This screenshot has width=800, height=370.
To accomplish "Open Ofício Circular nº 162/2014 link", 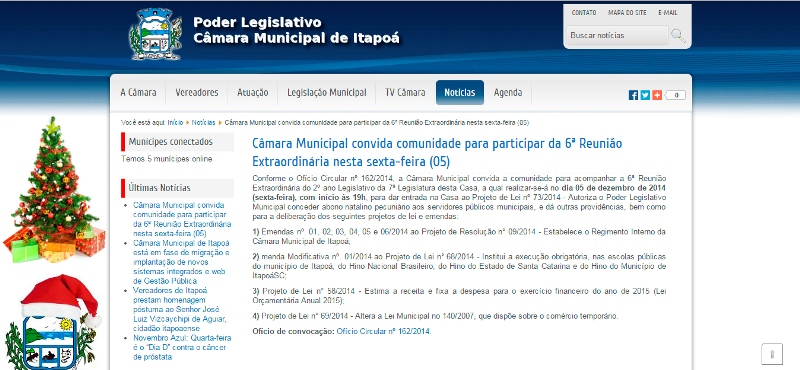I will (384, 331).
